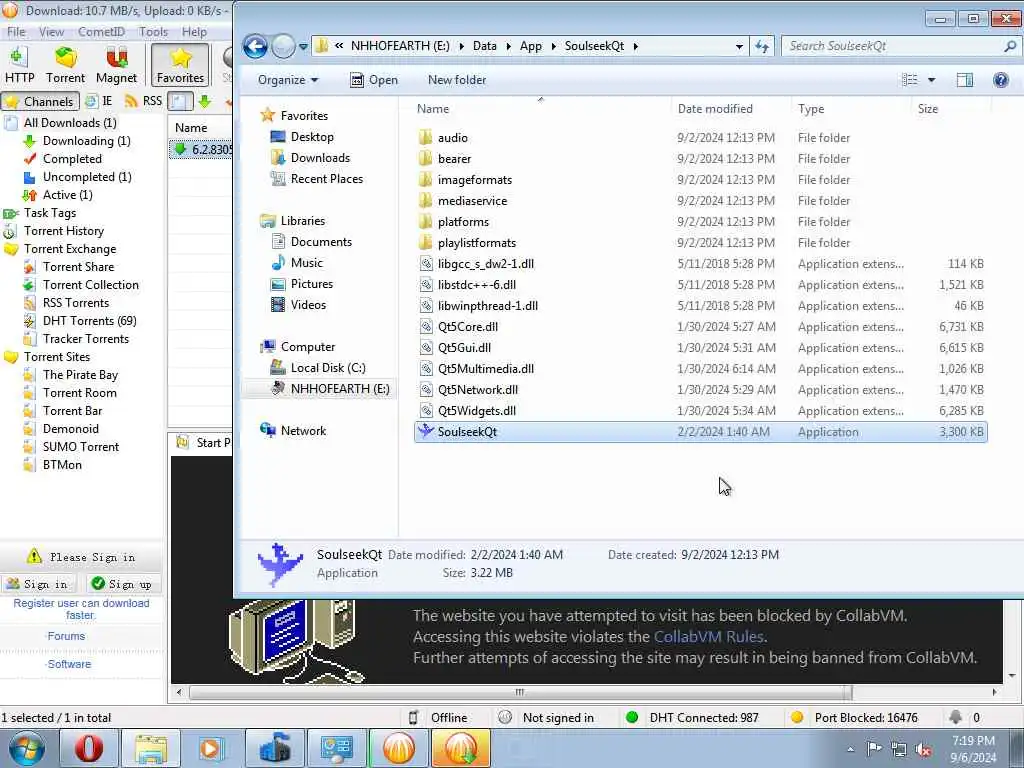Open Torrent Collection item

[x=91, y=285]
